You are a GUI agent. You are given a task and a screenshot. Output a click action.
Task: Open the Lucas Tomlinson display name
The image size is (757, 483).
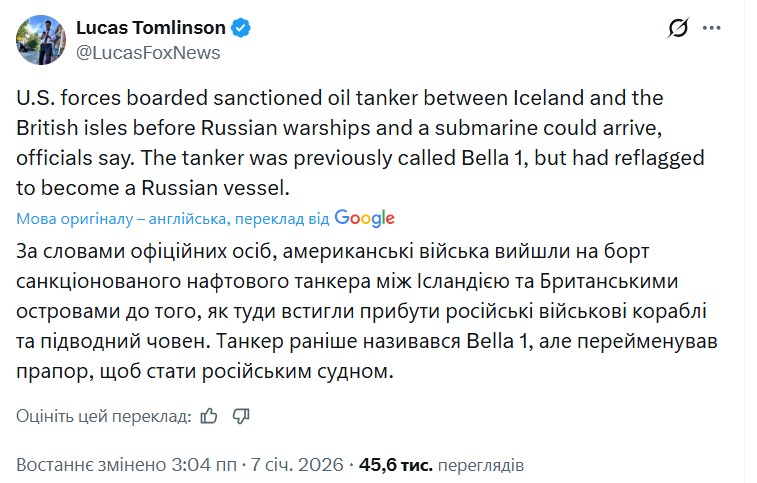[150, 28]
